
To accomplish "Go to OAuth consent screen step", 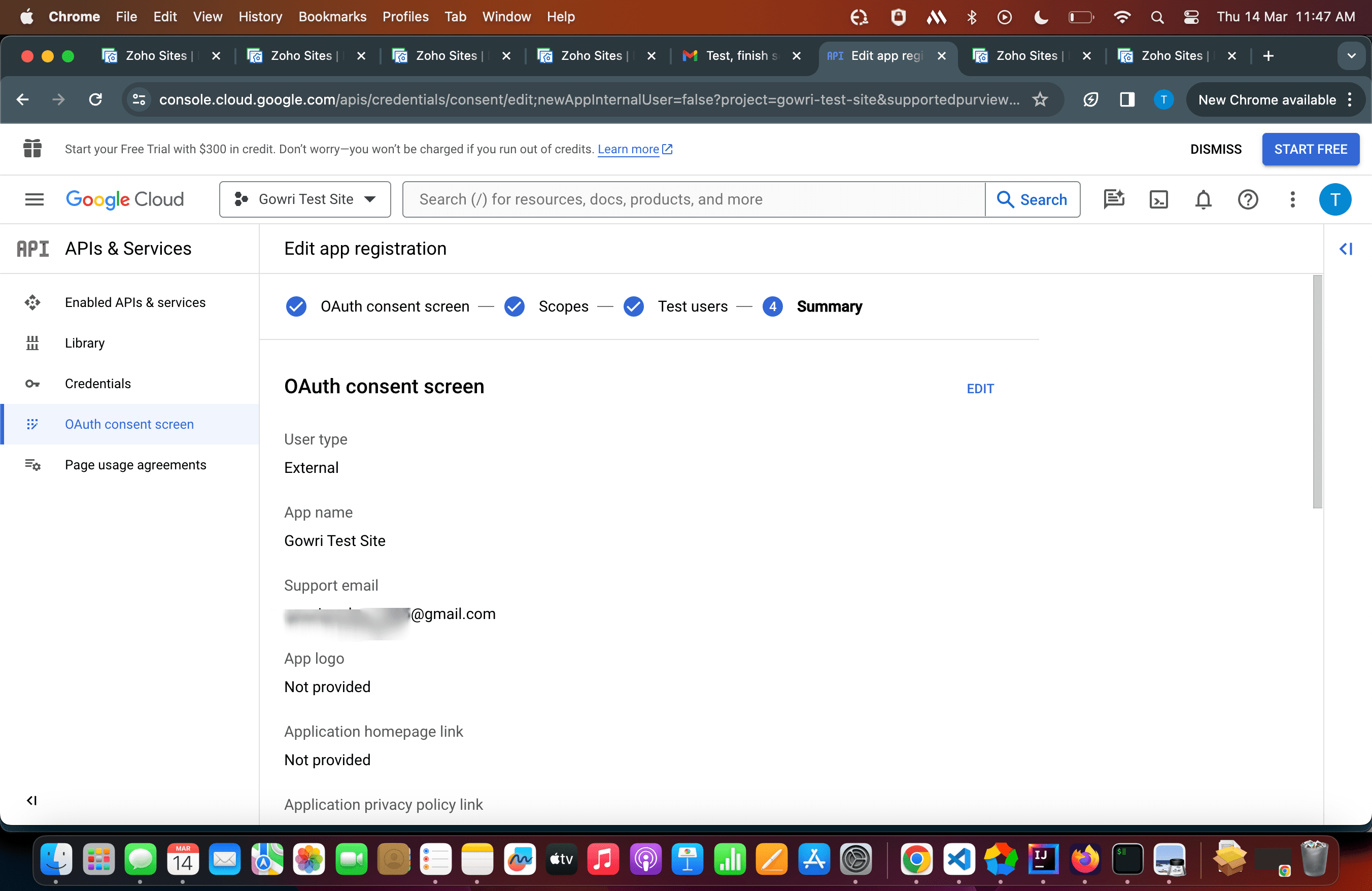I will click(x=394, y=306).
